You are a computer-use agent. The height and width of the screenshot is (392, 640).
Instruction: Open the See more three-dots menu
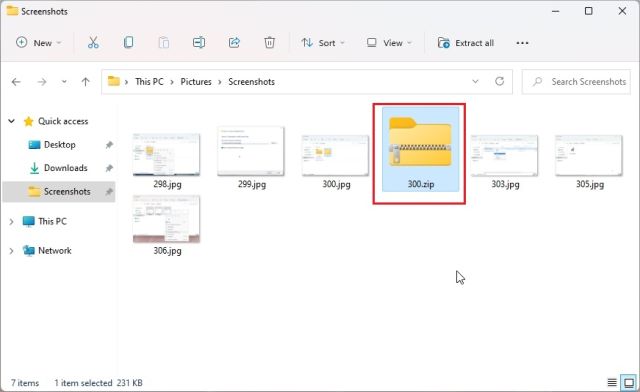(522, 42)
